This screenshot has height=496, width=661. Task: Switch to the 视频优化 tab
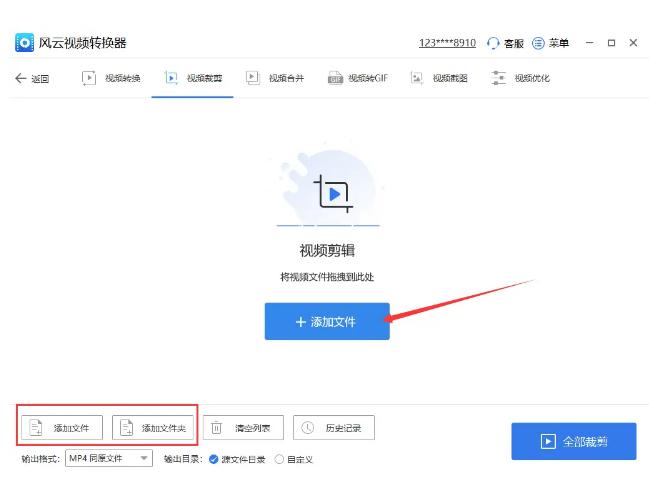pos(520,78)
